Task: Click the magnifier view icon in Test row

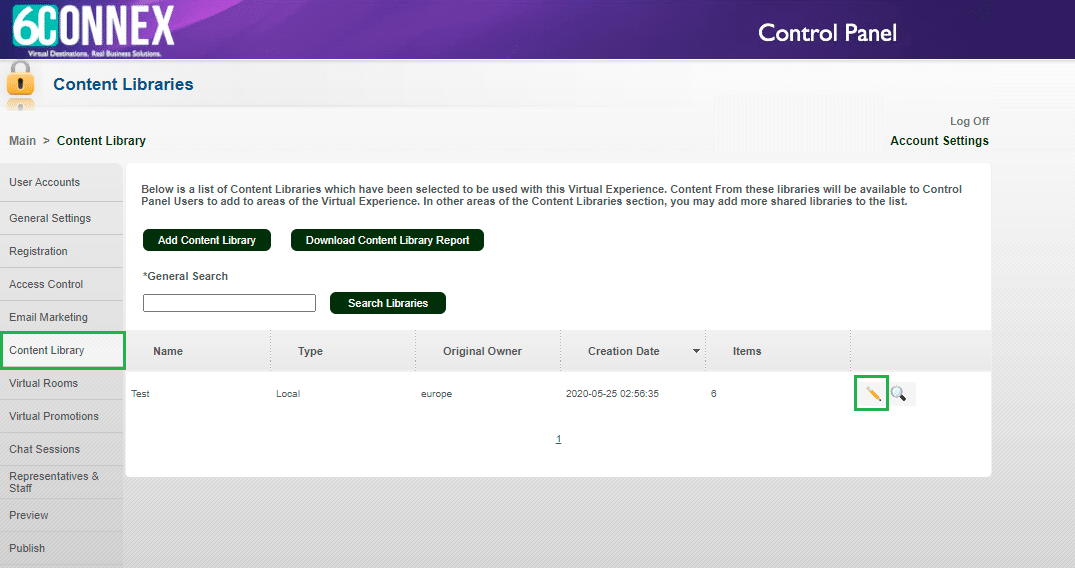Action: (x=899, y=394)
